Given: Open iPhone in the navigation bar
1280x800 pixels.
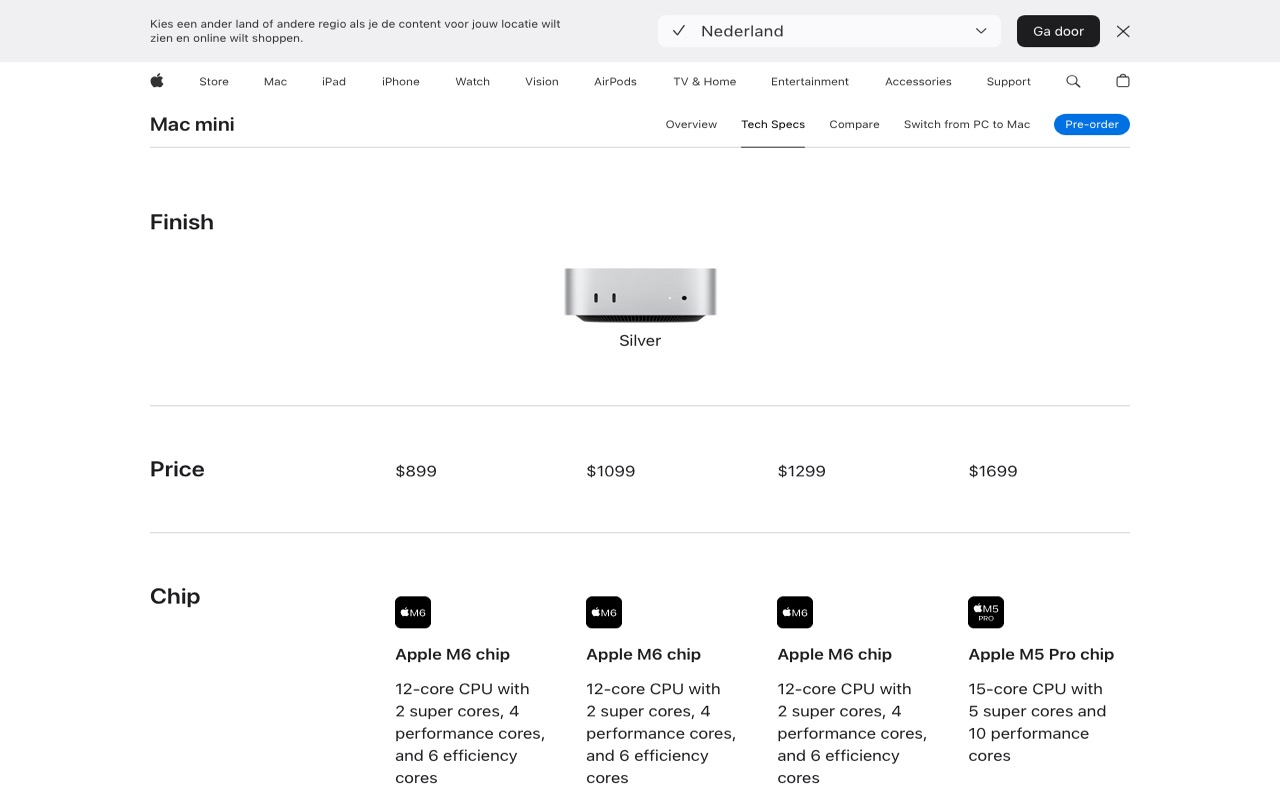Looking at the screenshot, I should tap(401, 82).
